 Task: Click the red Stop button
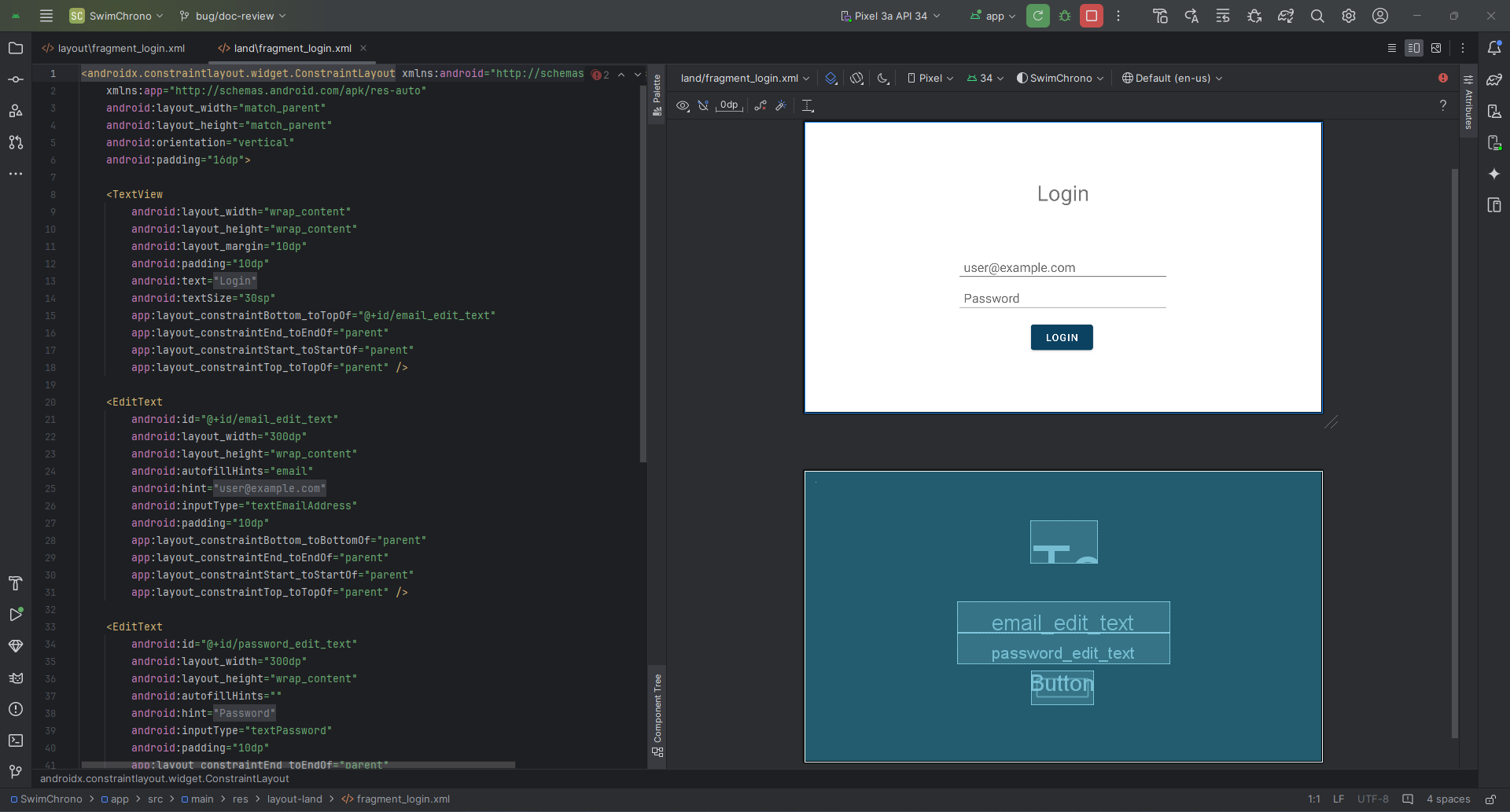click(1092, 16)
